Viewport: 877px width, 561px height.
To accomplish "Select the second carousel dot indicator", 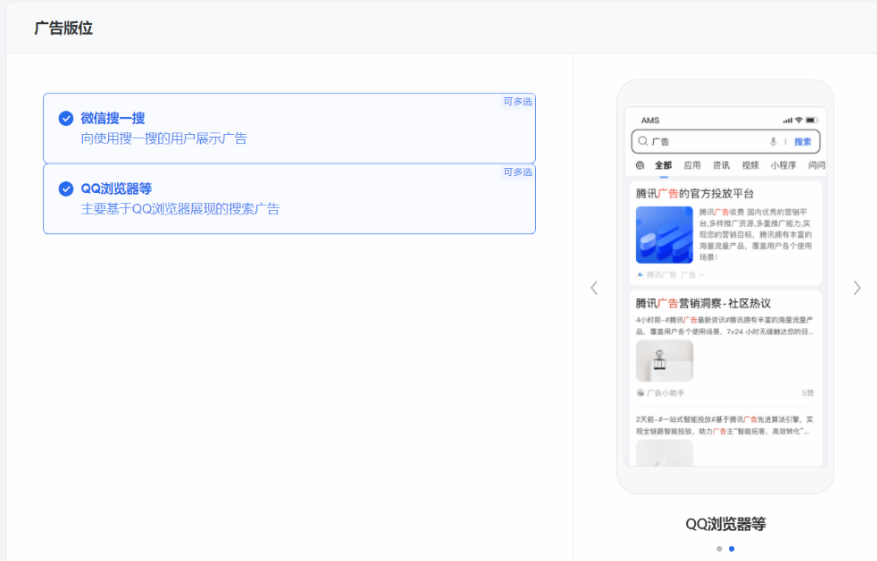I will [732, 548].
